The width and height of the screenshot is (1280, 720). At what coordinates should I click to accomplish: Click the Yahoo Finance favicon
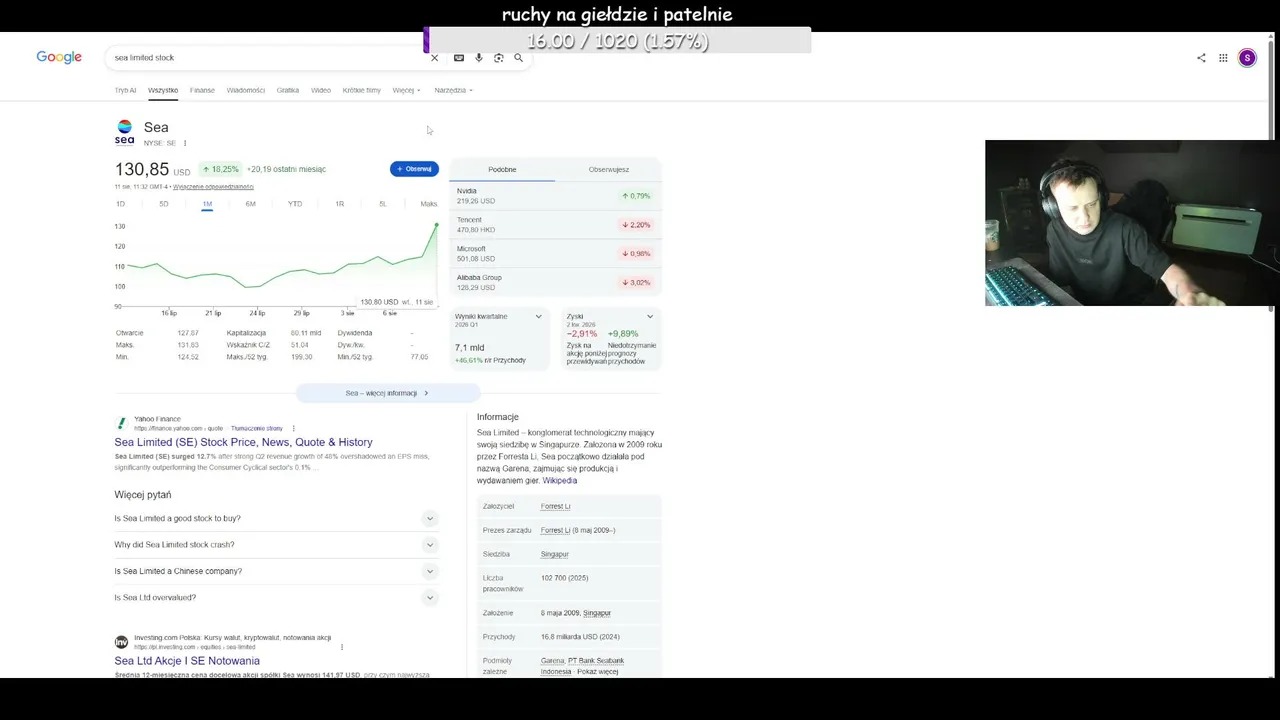pyautogui.click(x=121, y=423)
